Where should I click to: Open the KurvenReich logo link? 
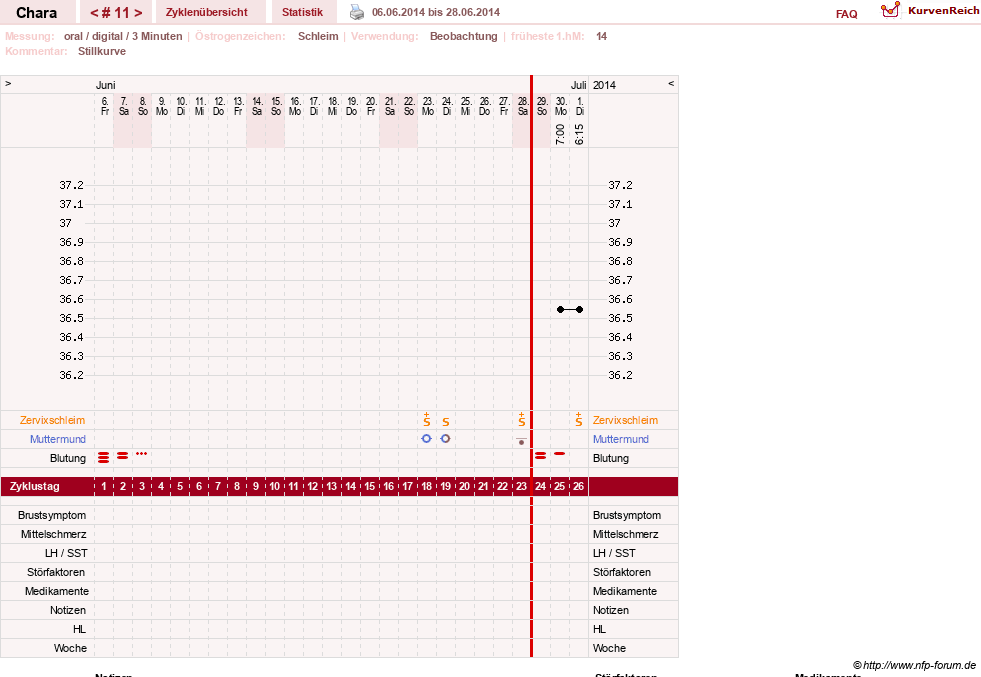pos(930,11)
